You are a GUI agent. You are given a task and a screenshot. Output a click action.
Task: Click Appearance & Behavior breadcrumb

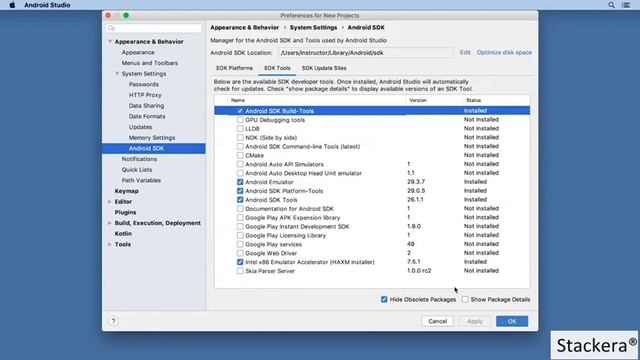(244, 27)
